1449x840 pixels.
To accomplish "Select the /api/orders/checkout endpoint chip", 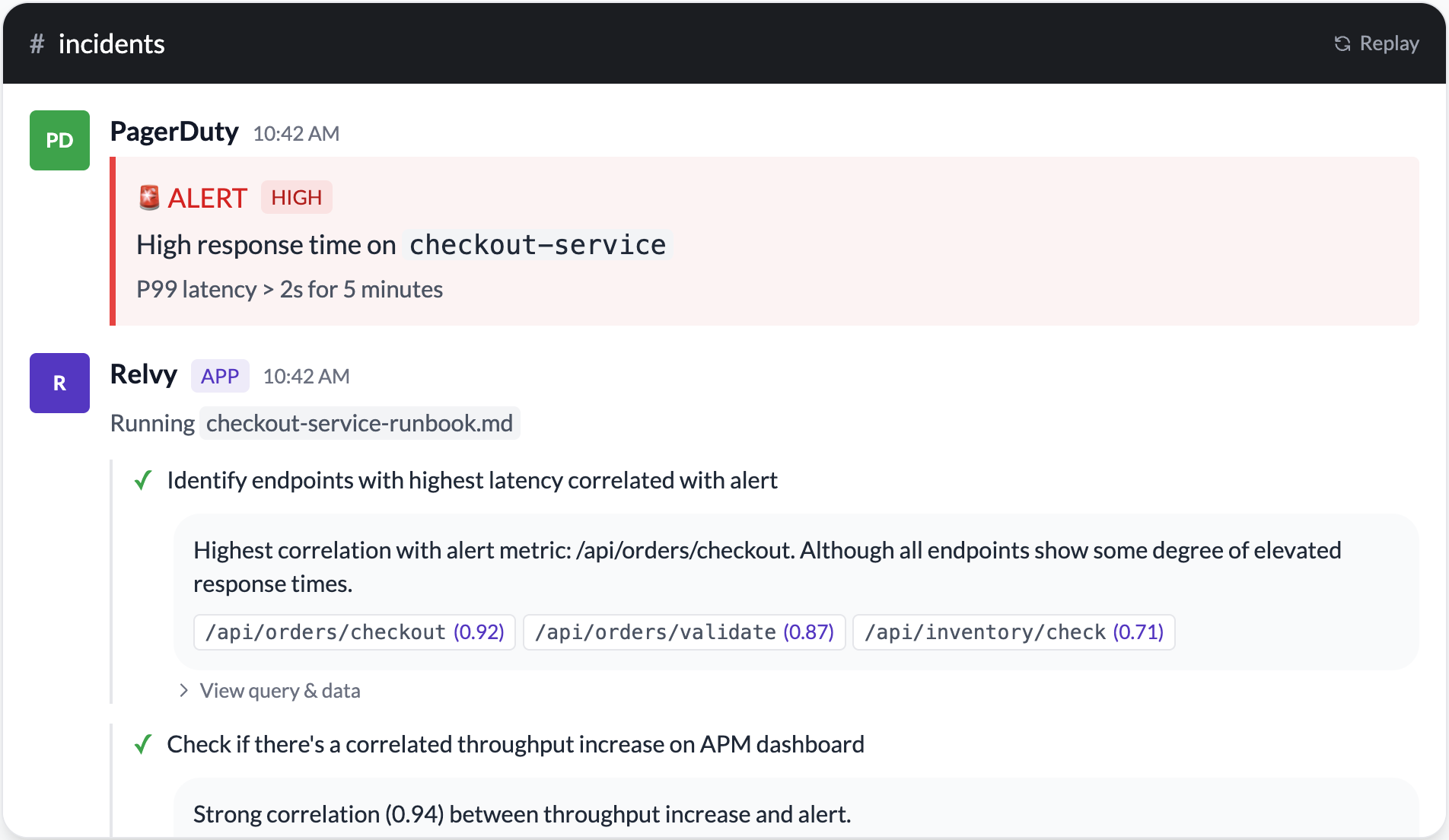I will point(355,632).
